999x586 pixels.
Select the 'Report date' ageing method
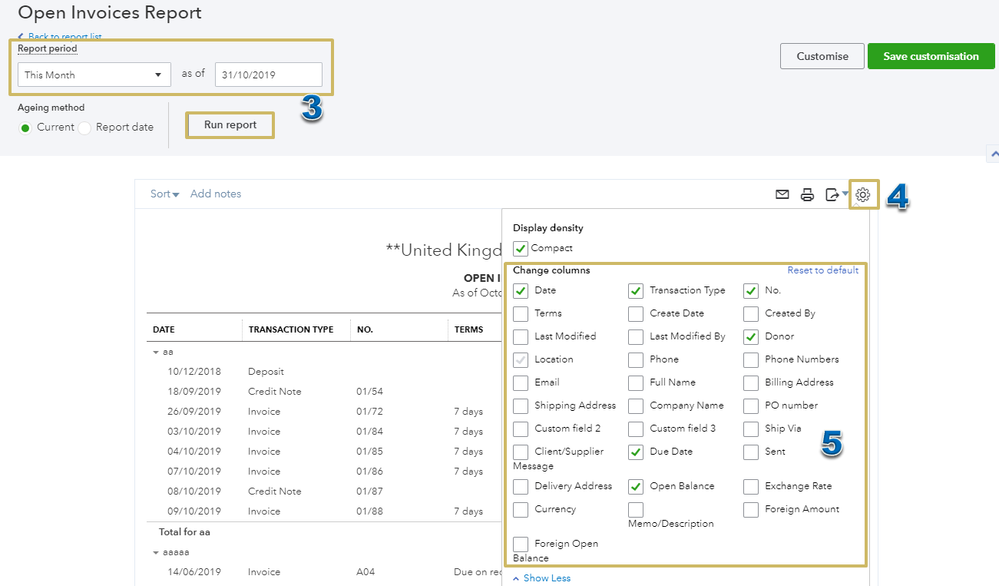click(x=85, y=128)
